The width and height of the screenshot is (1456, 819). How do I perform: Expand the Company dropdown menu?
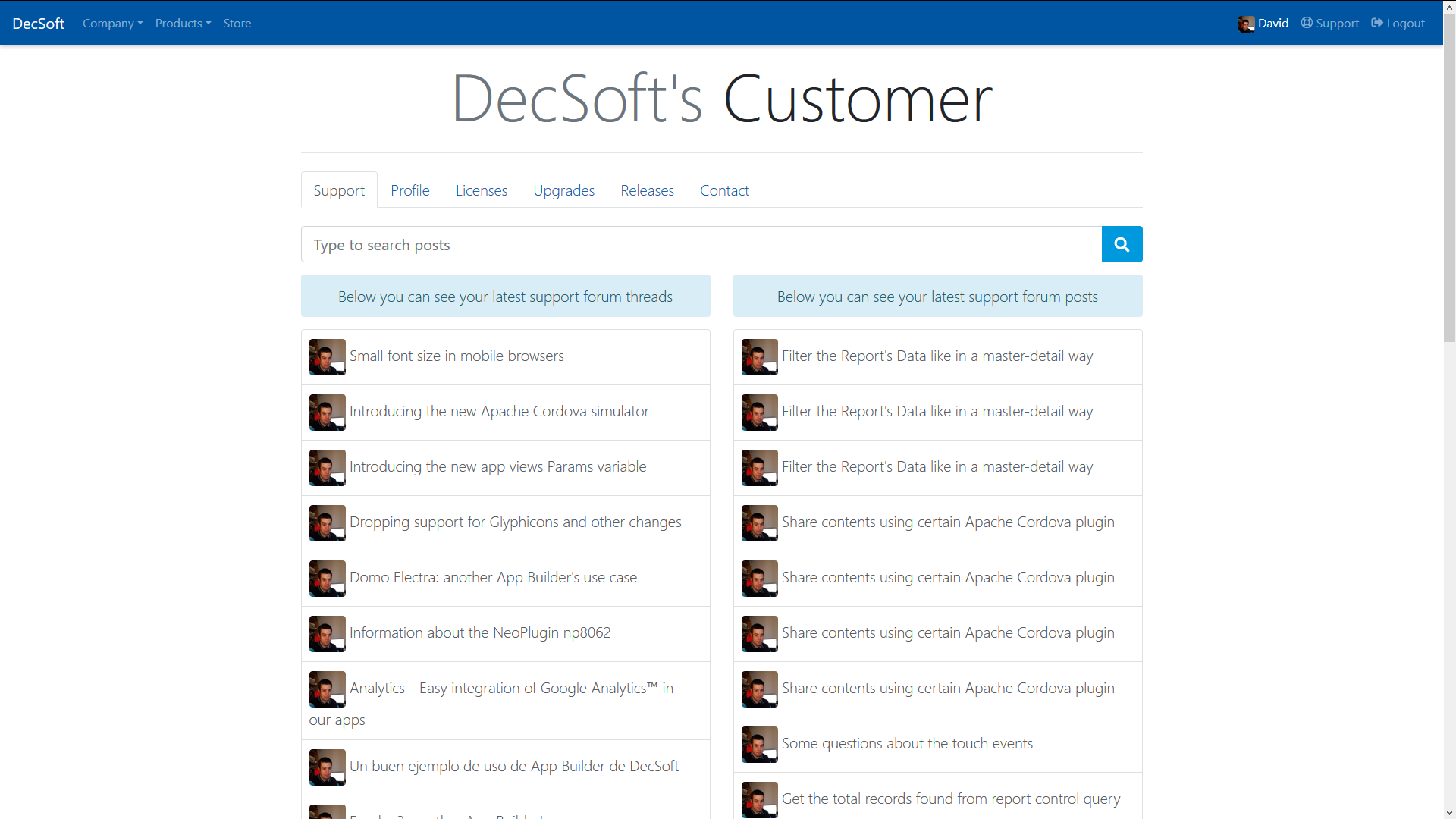pos(112,23)
